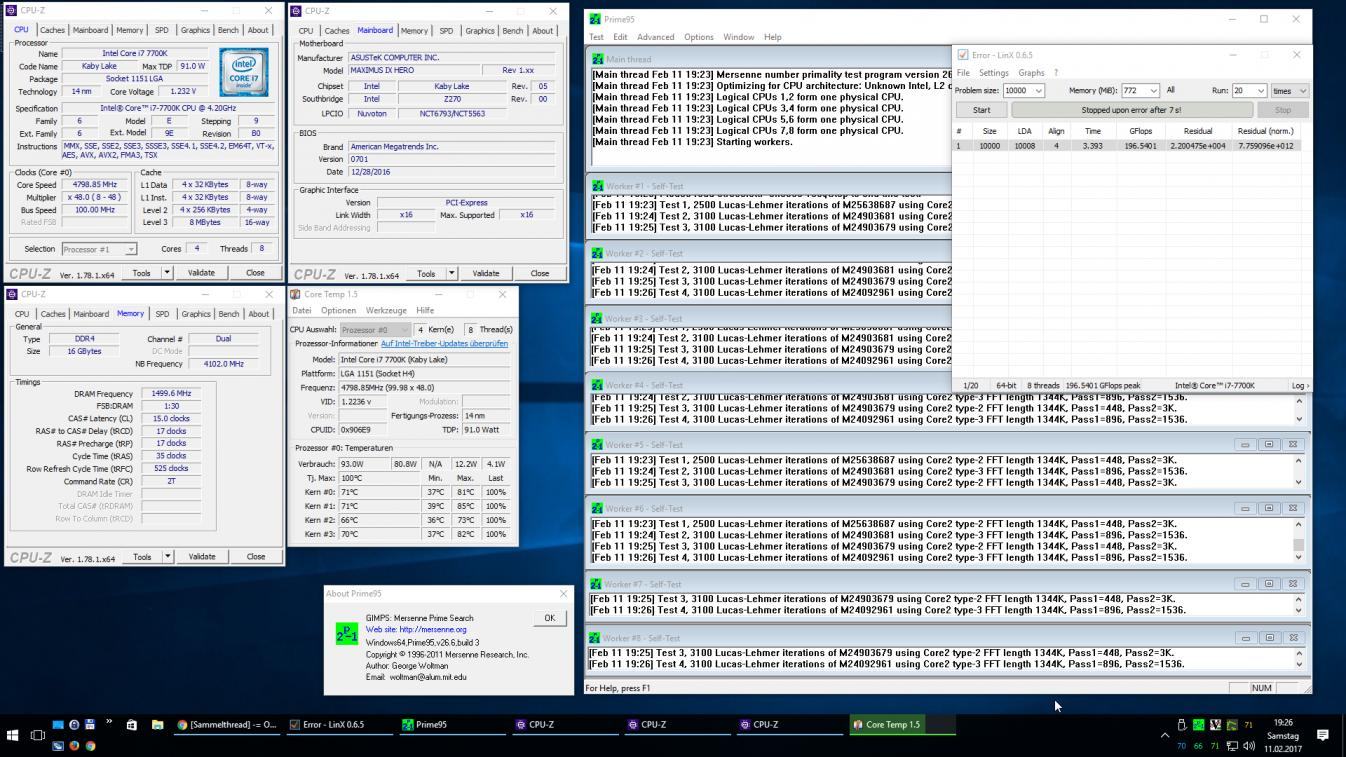Open the Processor #1 Selection dropdown in CPU-Z
This screenshot has width=1346, height=757.
[x=99, y=249]
